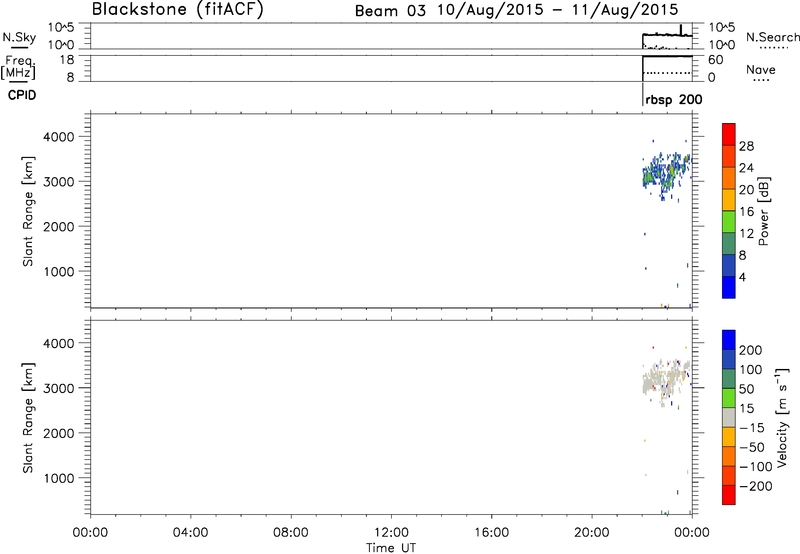
Task: Click the 'Blackstone (fitACF)' title text
Action: pyautogui.click(x=178, y=10)
